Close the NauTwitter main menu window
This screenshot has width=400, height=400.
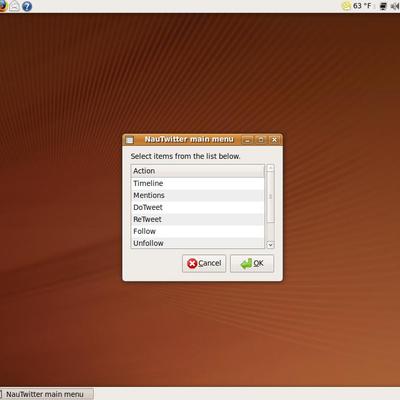click(x=274, y=140)
